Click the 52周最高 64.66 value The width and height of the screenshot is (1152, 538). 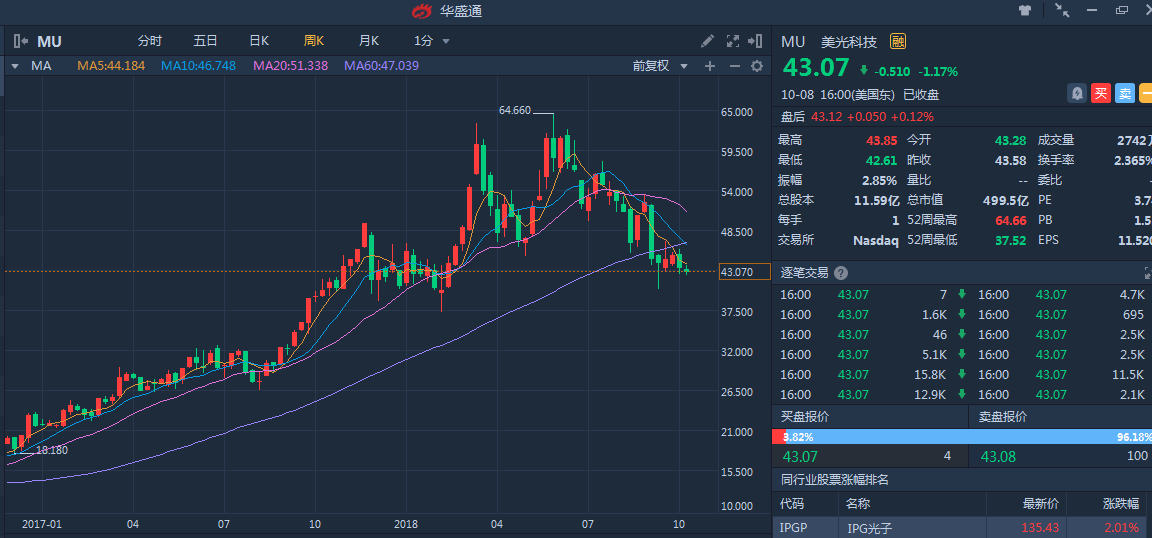point(1010,220)
